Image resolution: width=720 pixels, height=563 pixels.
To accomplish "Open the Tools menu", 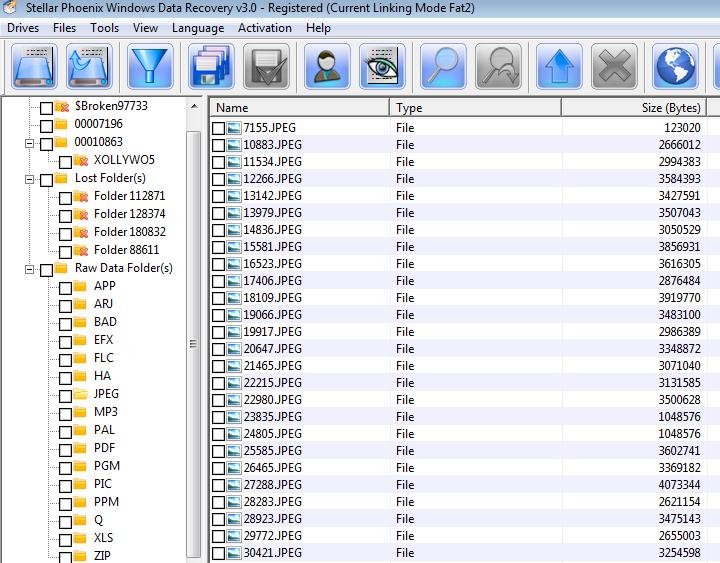I will 104,28.
